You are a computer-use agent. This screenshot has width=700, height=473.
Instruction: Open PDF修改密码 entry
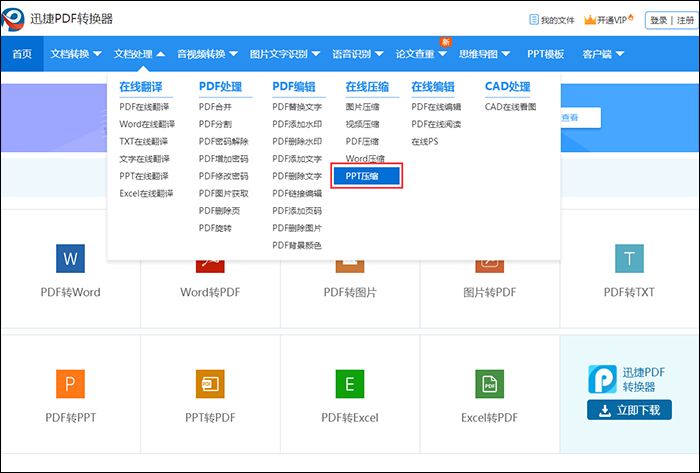(x=224, y=176)
